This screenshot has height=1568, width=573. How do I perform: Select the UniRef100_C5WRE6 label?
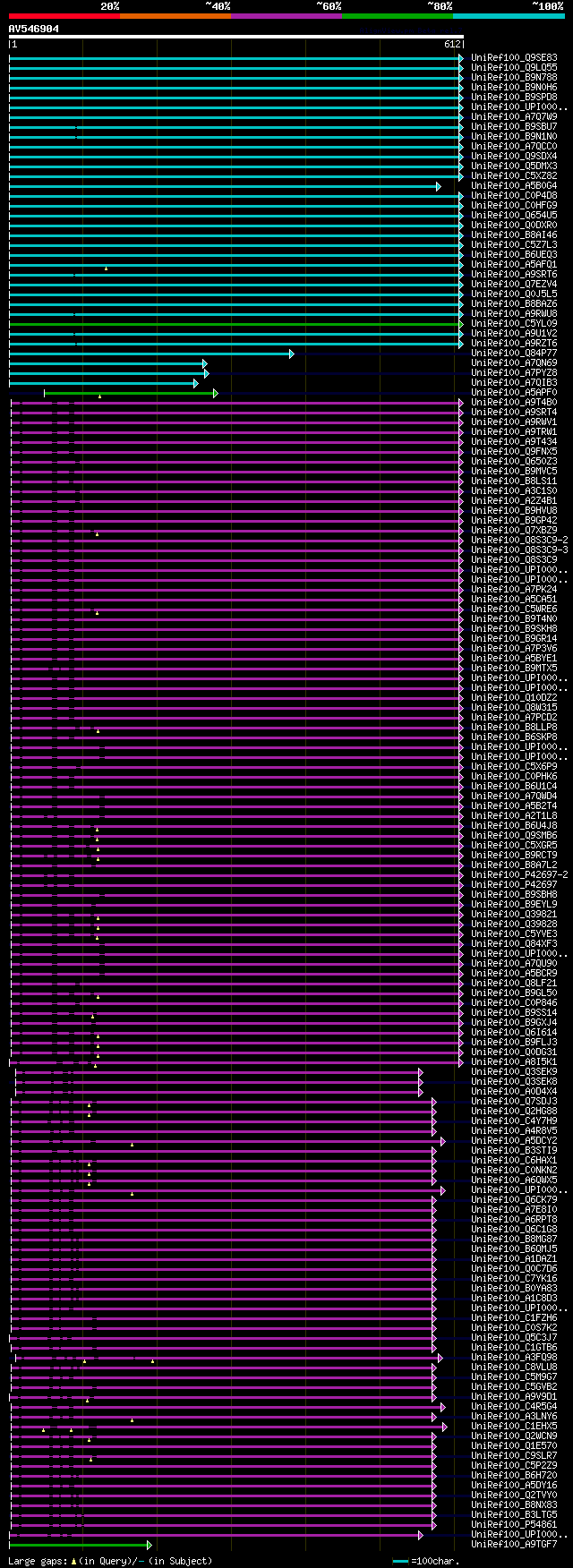pyautogui.click(x=514, y=609)
